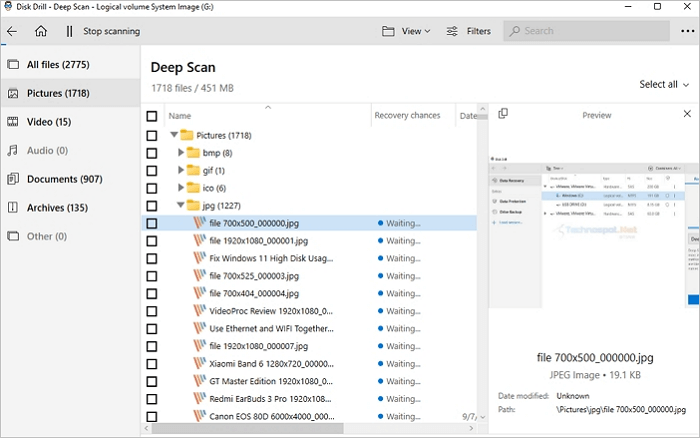The image size is (700, 438).
Task: Click the back arrow icon
Action: click(12, 31)
